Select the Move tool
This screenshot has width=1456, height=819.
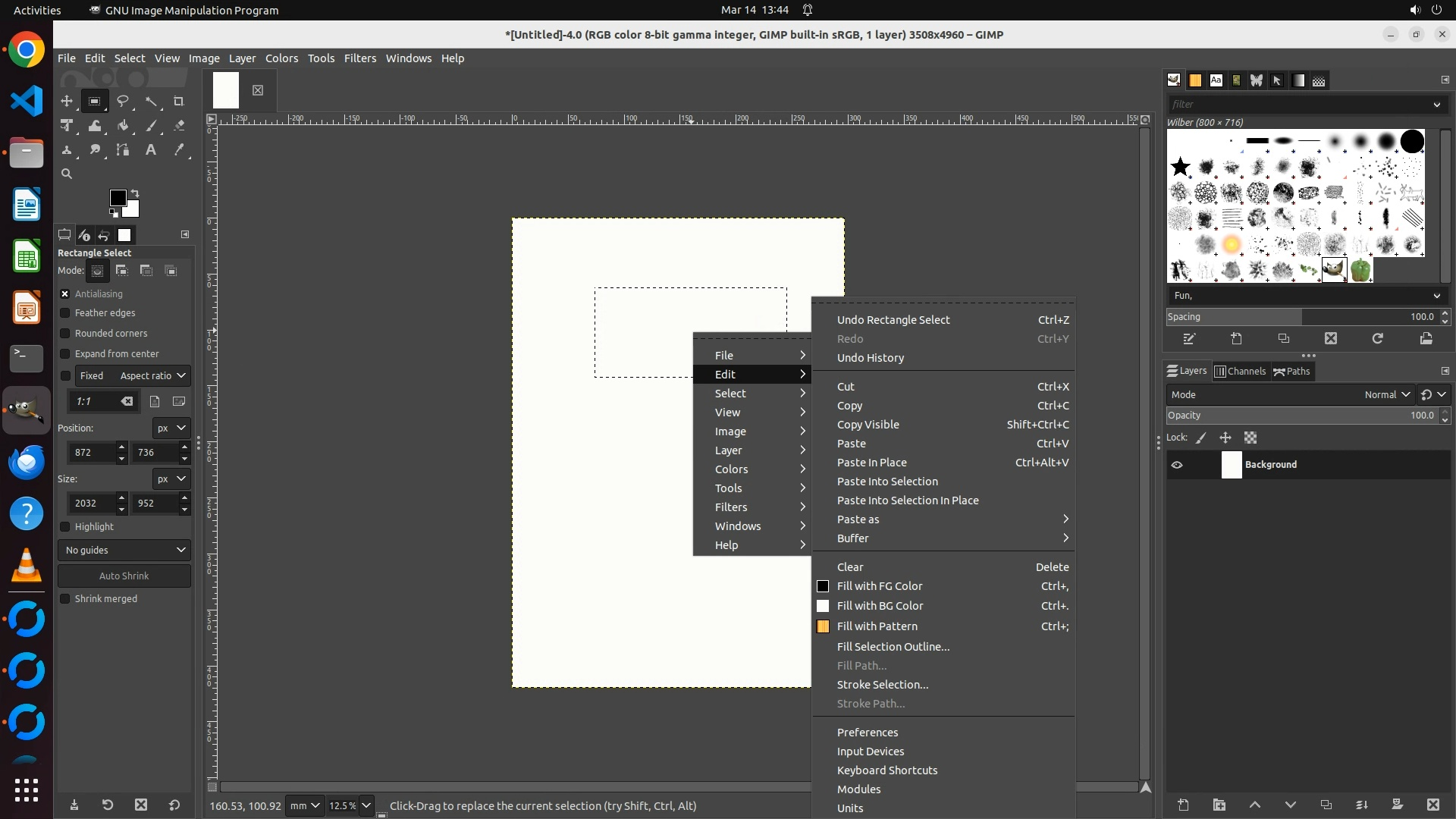(67, 102)
